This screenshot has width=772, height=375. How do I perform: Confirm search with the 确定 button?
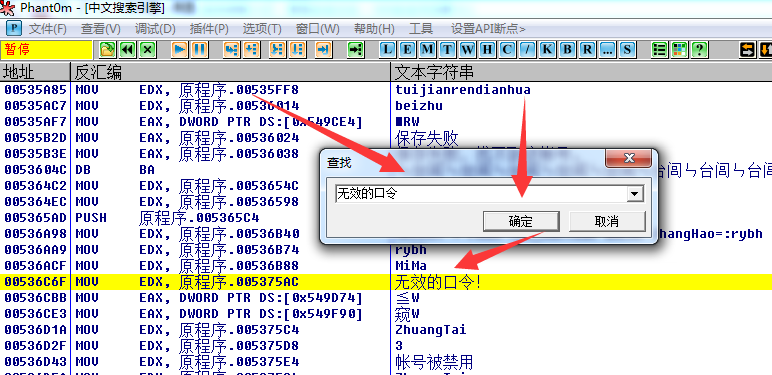coord(521,221)
